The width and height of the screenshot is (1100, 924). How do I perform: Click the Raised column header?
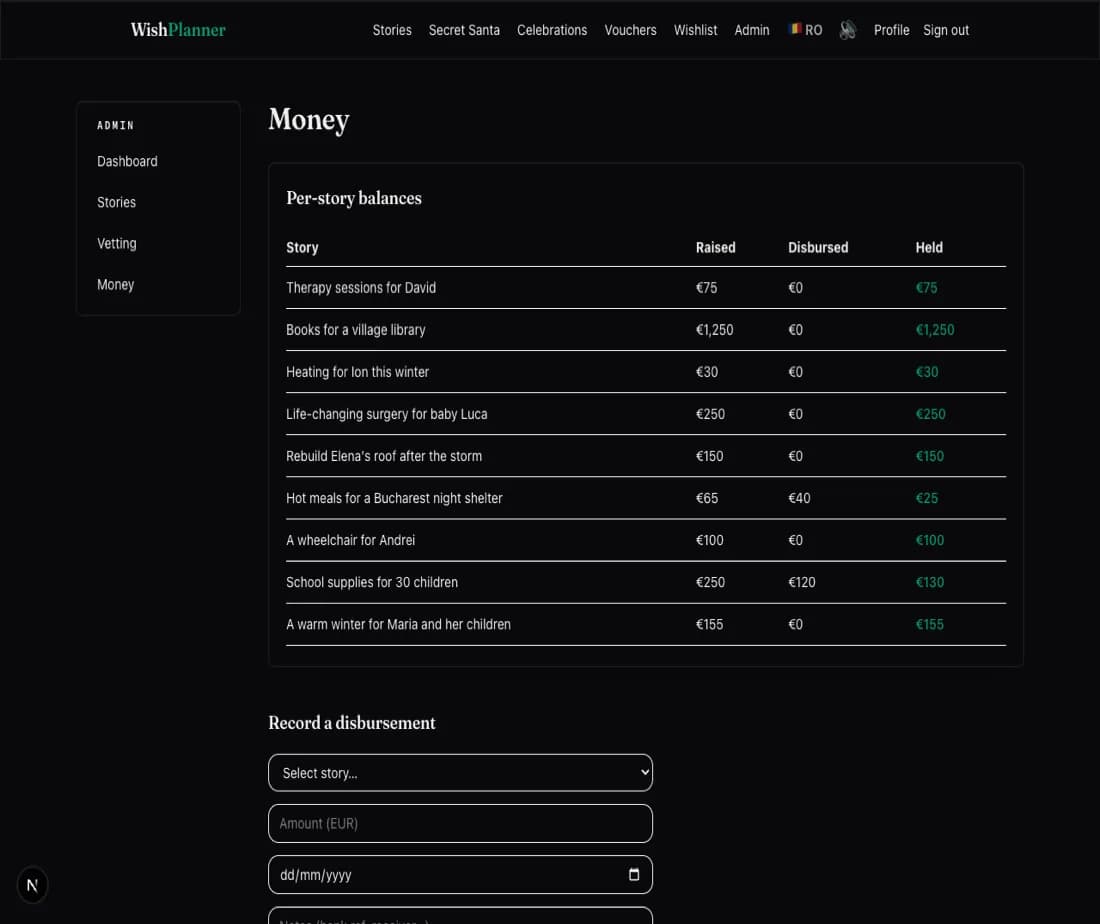716,248
